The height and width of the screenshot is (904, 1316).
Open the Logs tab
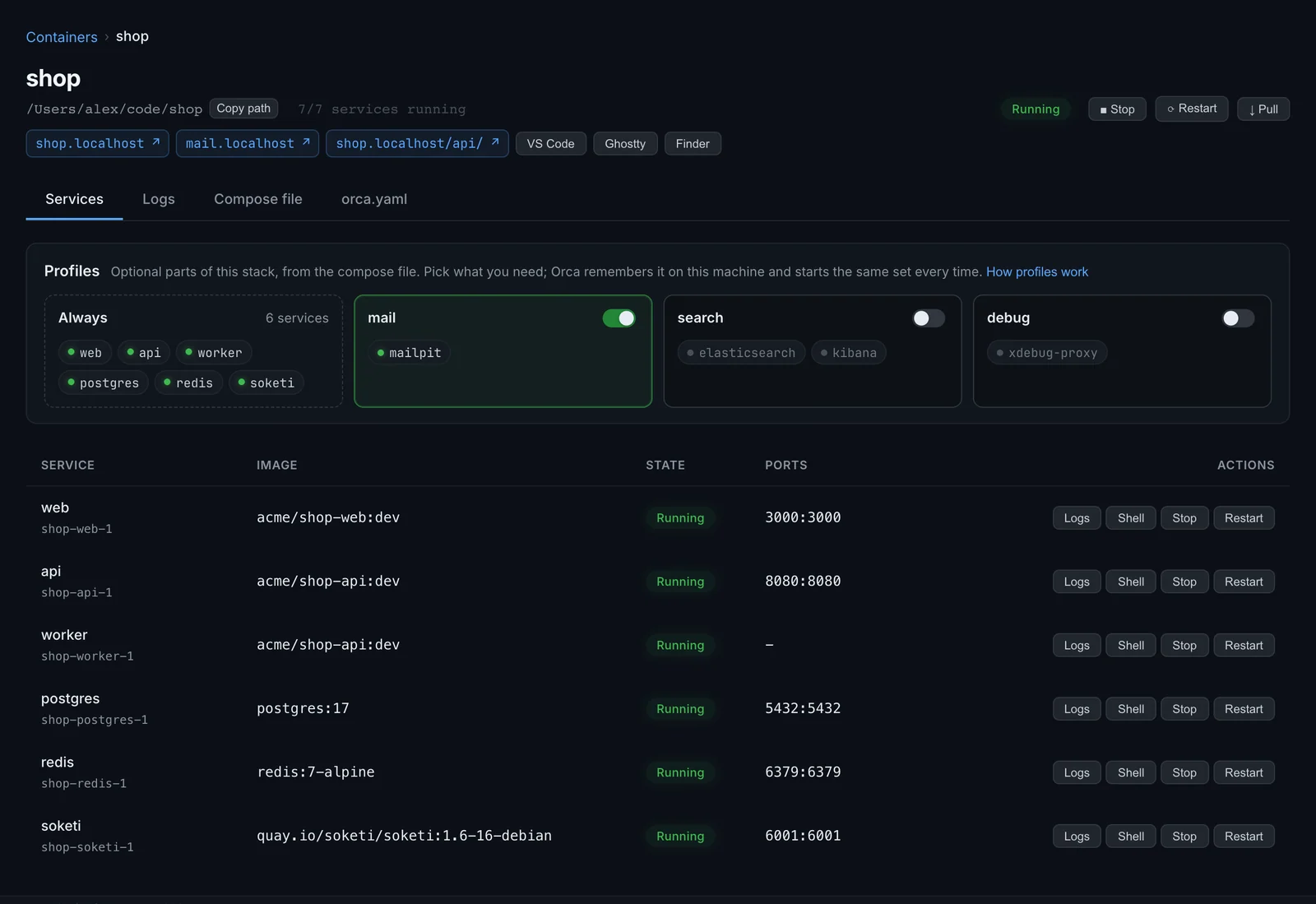159,199
